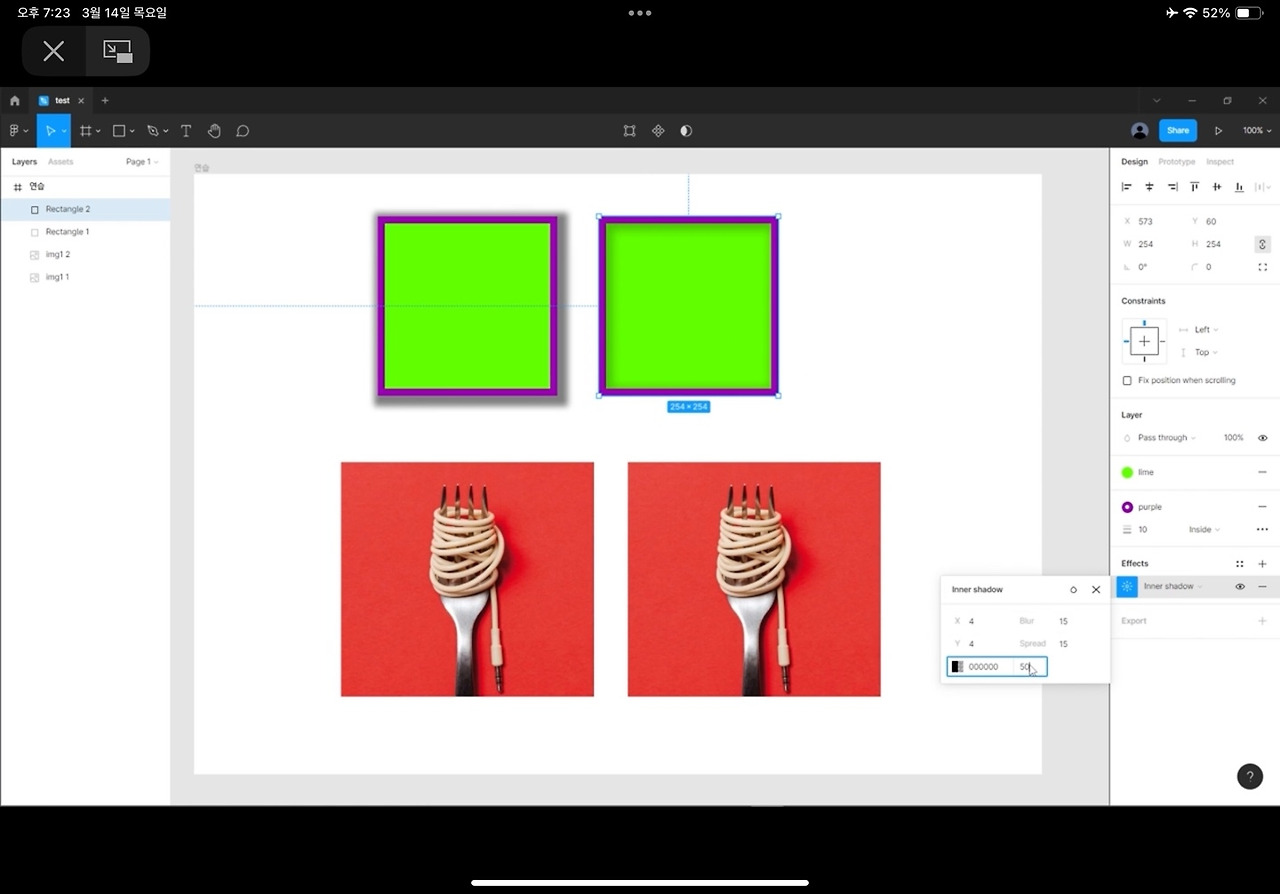The height and width of the screenshot is (894, 1280).
Task: Close the Inner shadow popup
Action: 1096,590
